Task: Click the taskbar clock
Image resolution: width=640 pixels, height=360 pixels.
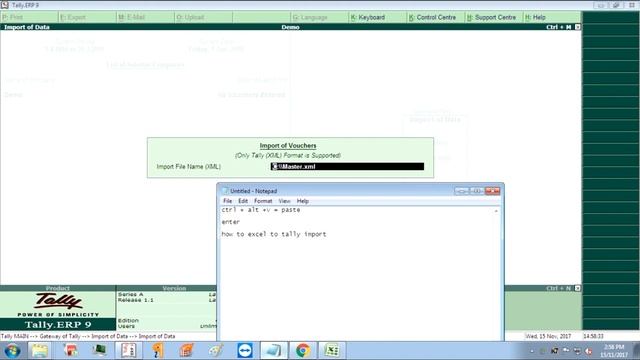Action: tap(613, 351)
